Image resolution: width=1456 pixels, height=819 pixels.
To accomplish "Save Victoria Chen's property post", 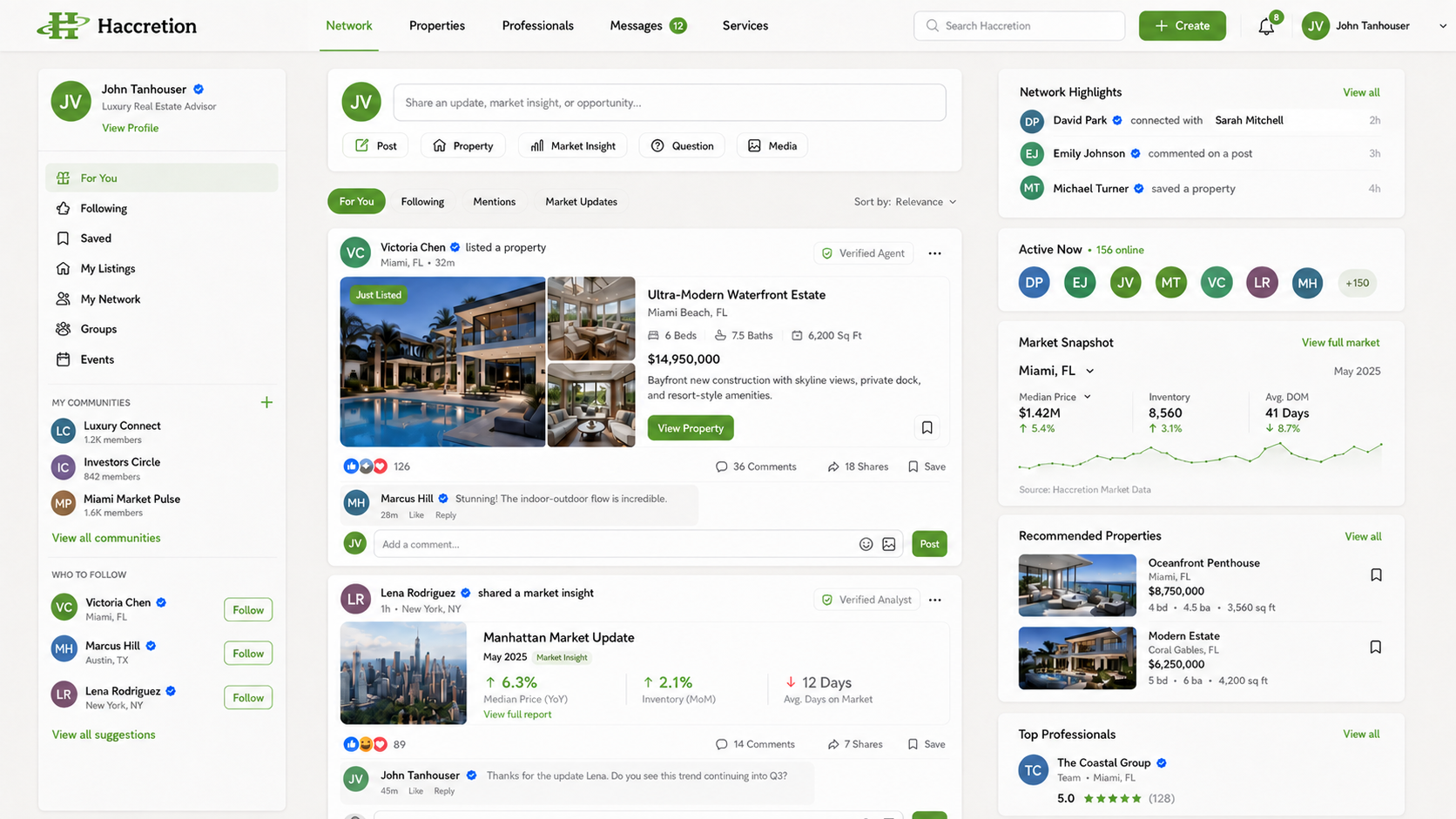I will click(x=927, y=467).
